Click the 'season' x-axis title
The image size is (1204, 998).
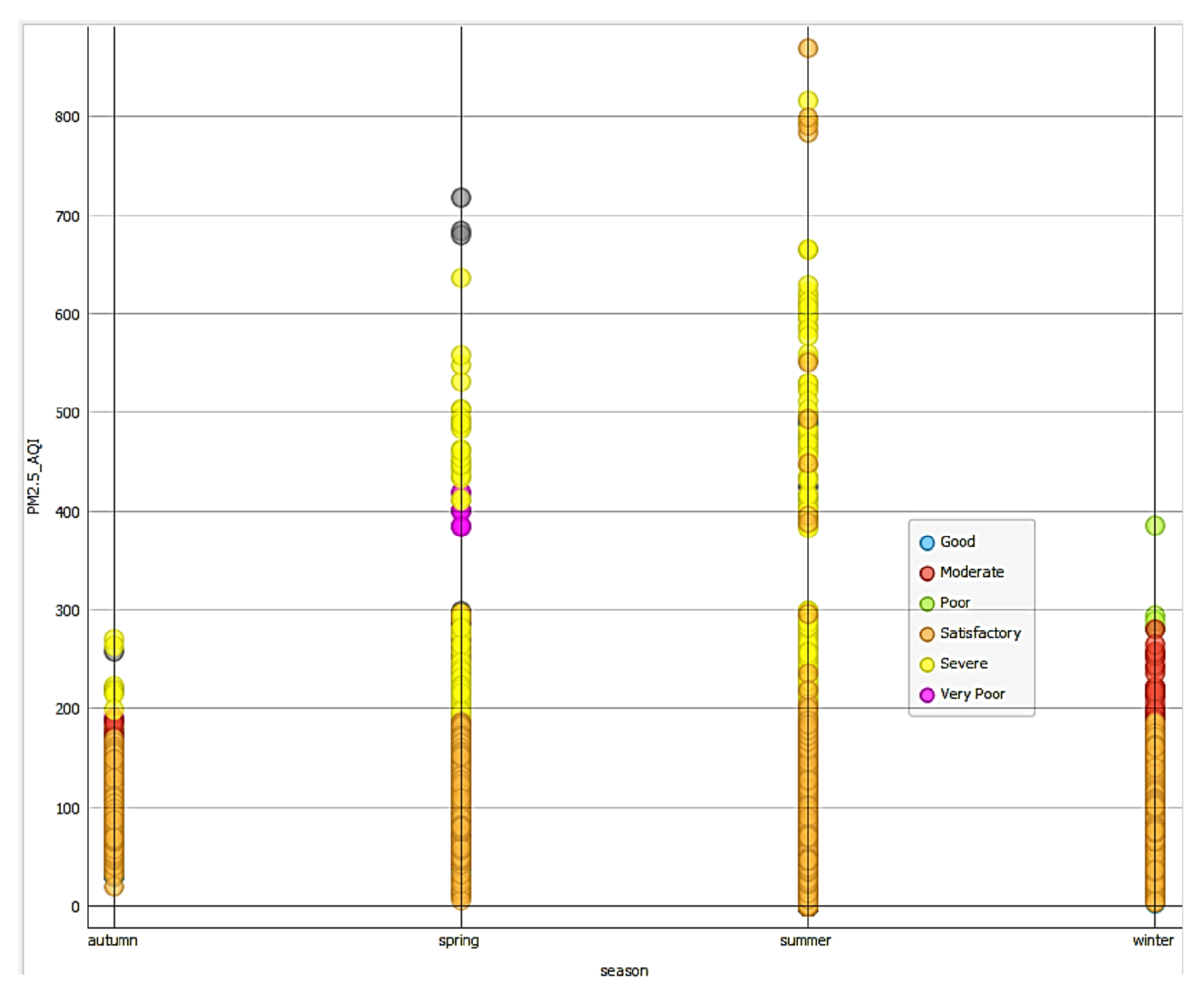pos(624,971)
